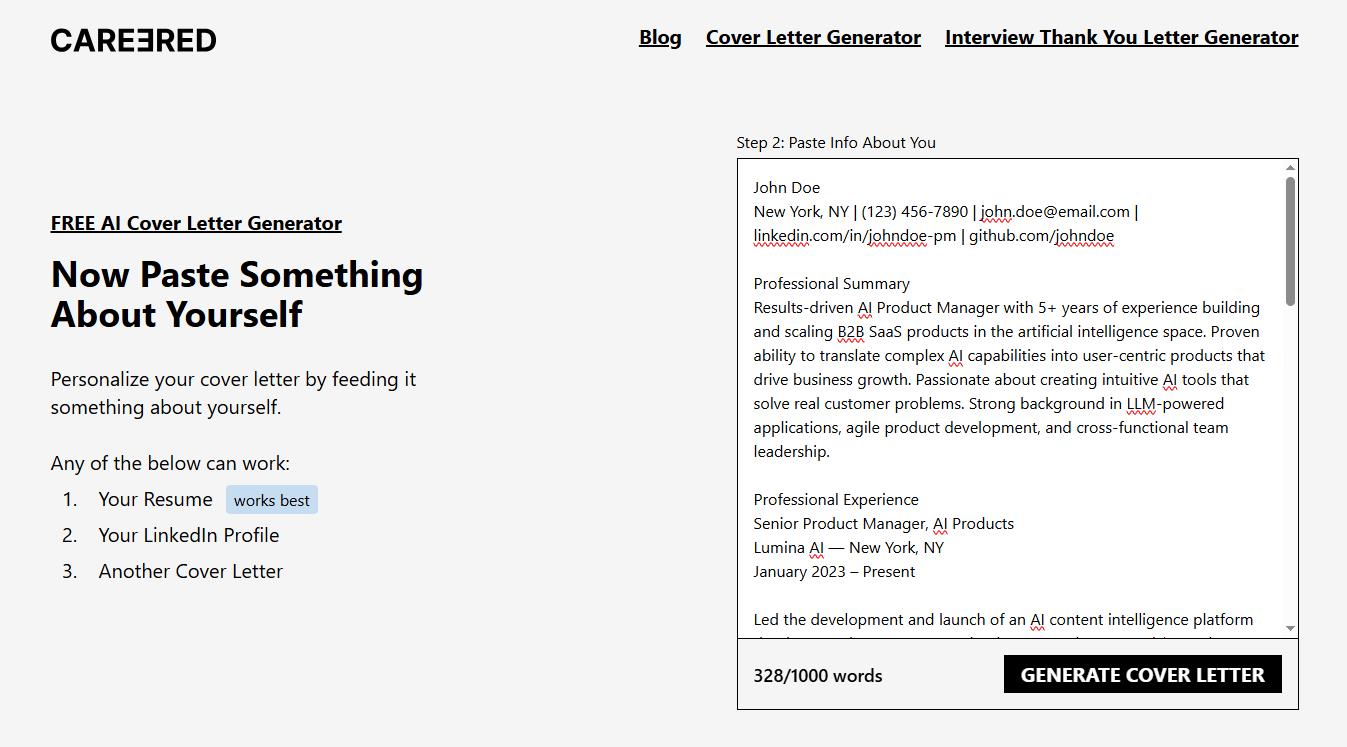Click the empty scrollbar track below thumb
Image resolution: width=1347 pixels, height=747 pixels.
(x=1290, y=465)
